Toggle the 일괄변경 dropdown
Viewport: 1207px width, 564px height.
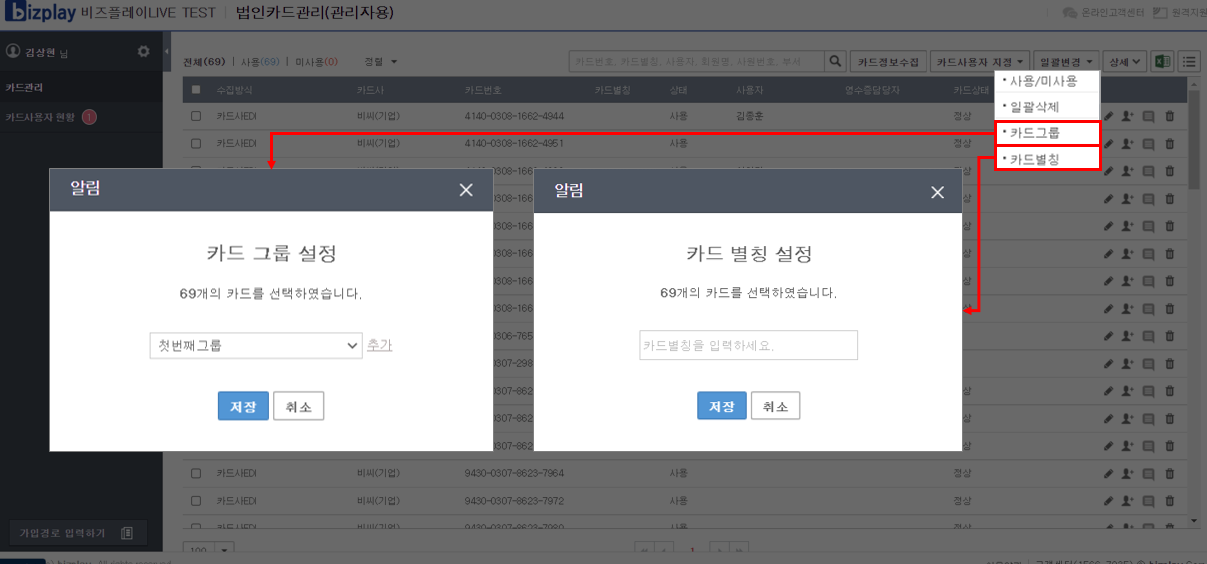pyautogui.click(x=1067, y=62)
